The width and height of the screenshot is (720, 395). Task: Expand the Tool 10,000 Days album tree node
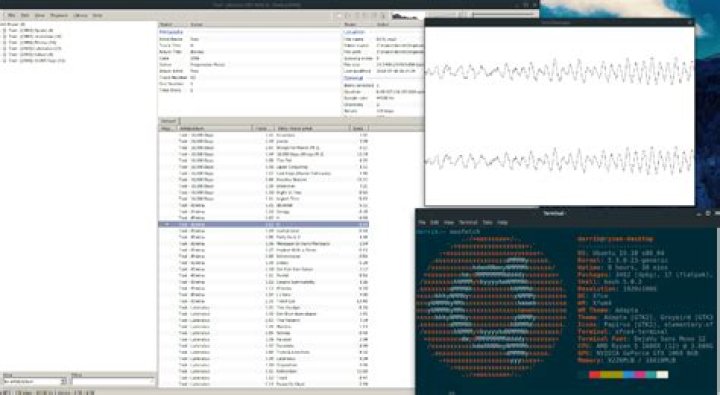pos(5,60)
